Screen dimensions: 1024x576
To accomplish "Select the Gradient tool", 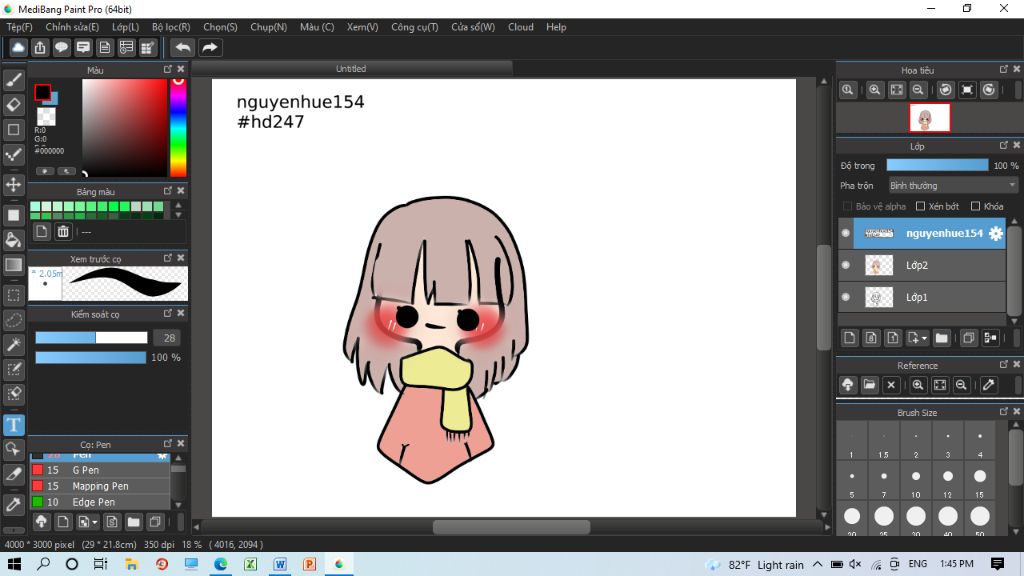I will coord(14,264).
